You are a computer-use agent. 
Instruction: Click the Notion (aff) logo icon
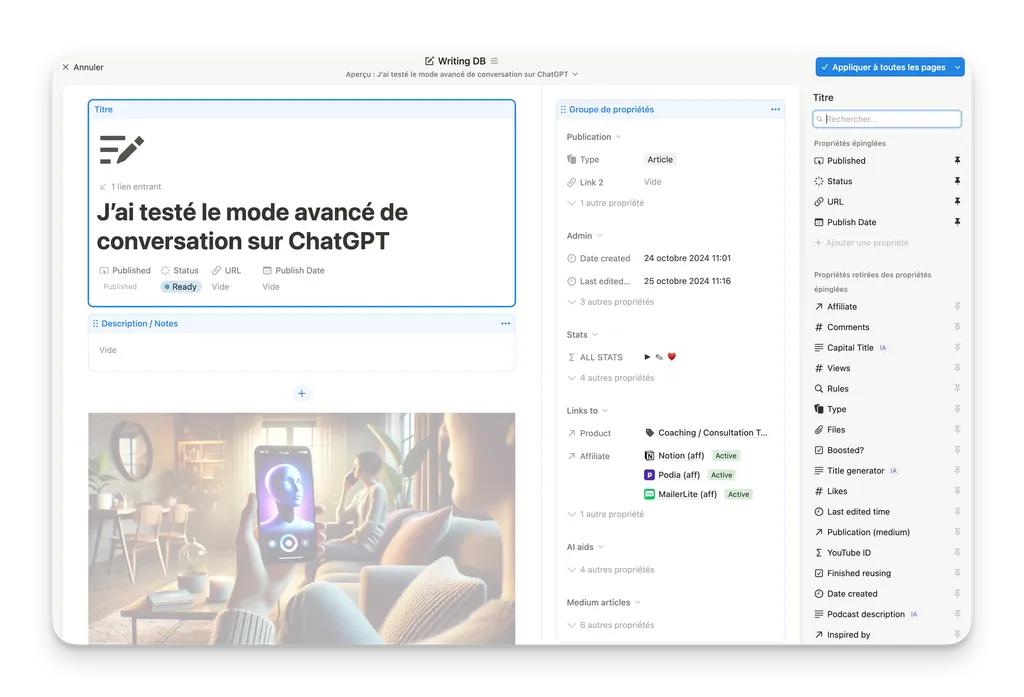pos(649,455)
